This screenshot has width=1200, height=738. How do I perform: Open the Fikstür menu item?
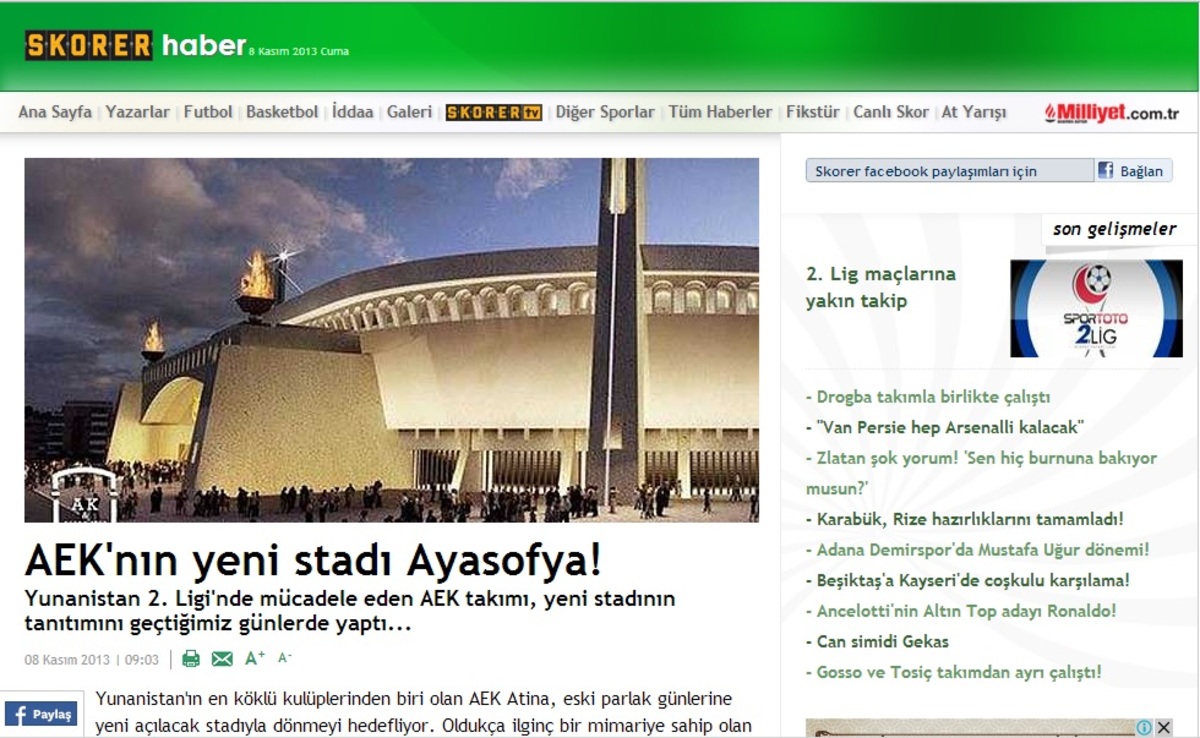[812, 112]
